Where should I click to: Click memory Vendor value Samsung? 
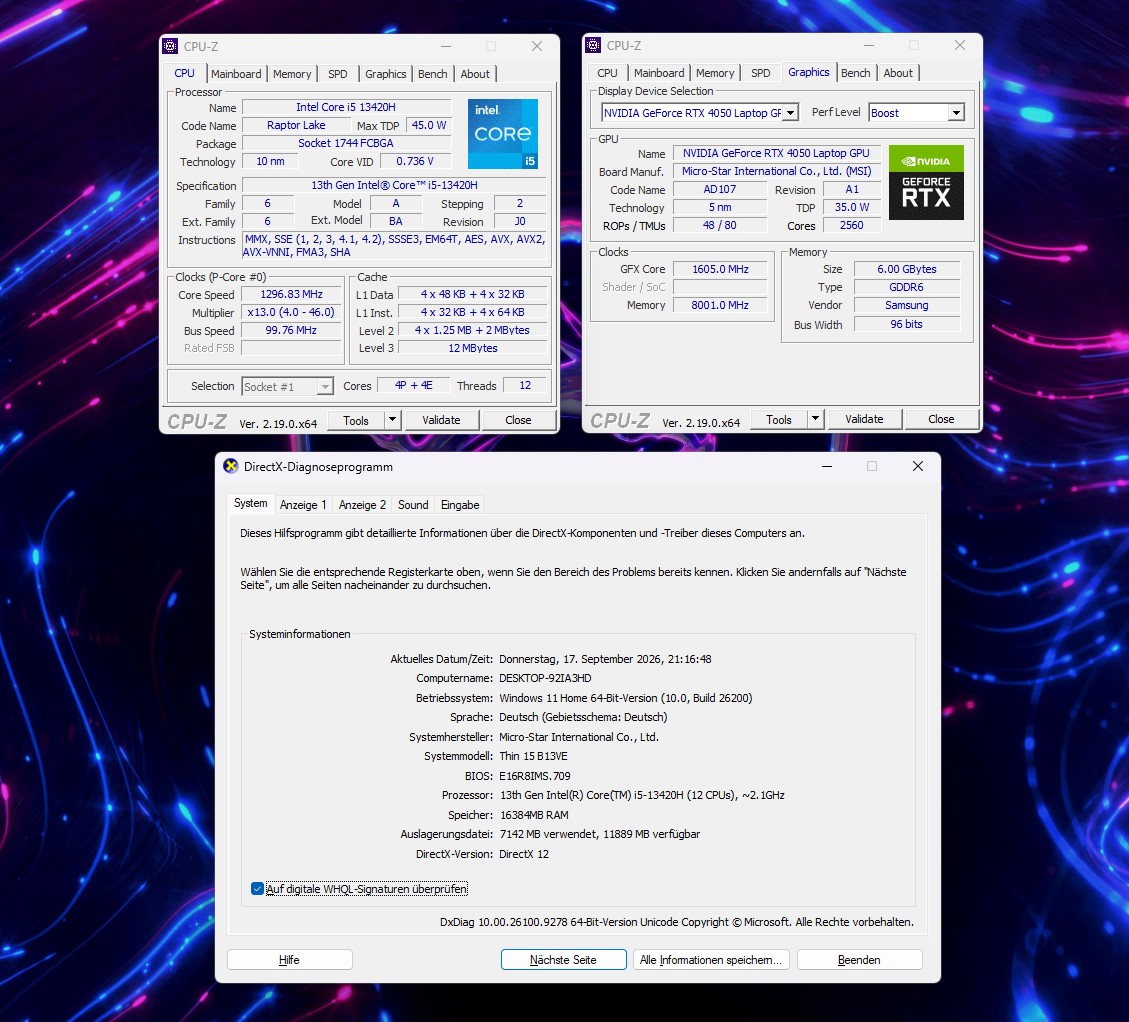click(x=907, y=305)
